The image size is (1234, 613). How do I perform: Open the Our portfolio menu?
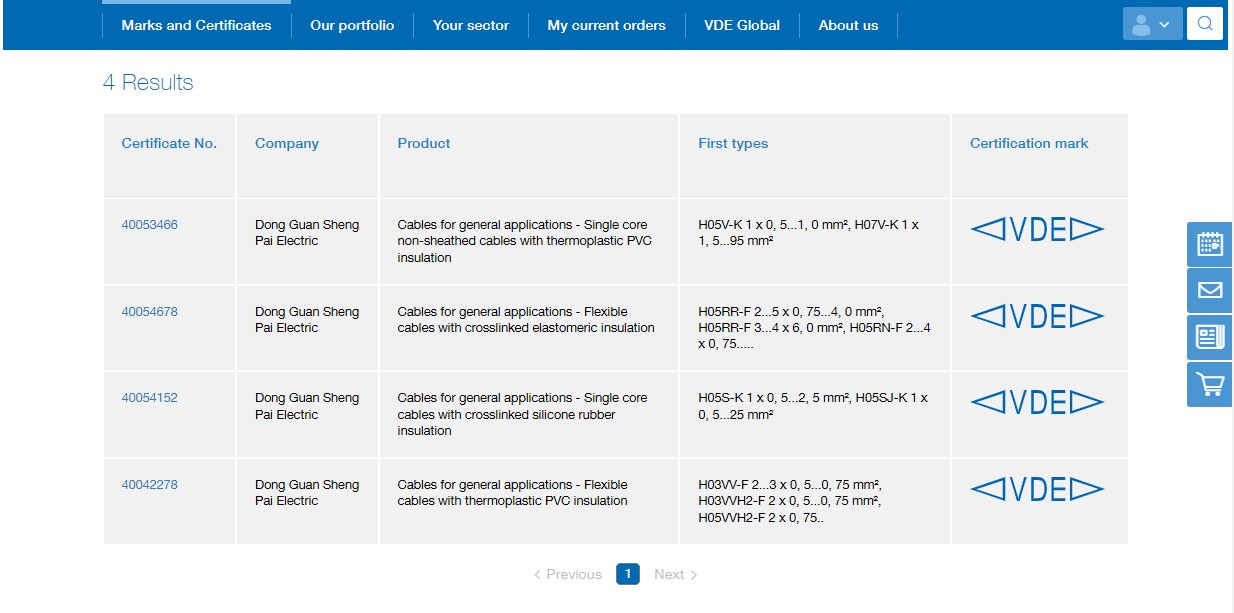click(x=352, y=25)
